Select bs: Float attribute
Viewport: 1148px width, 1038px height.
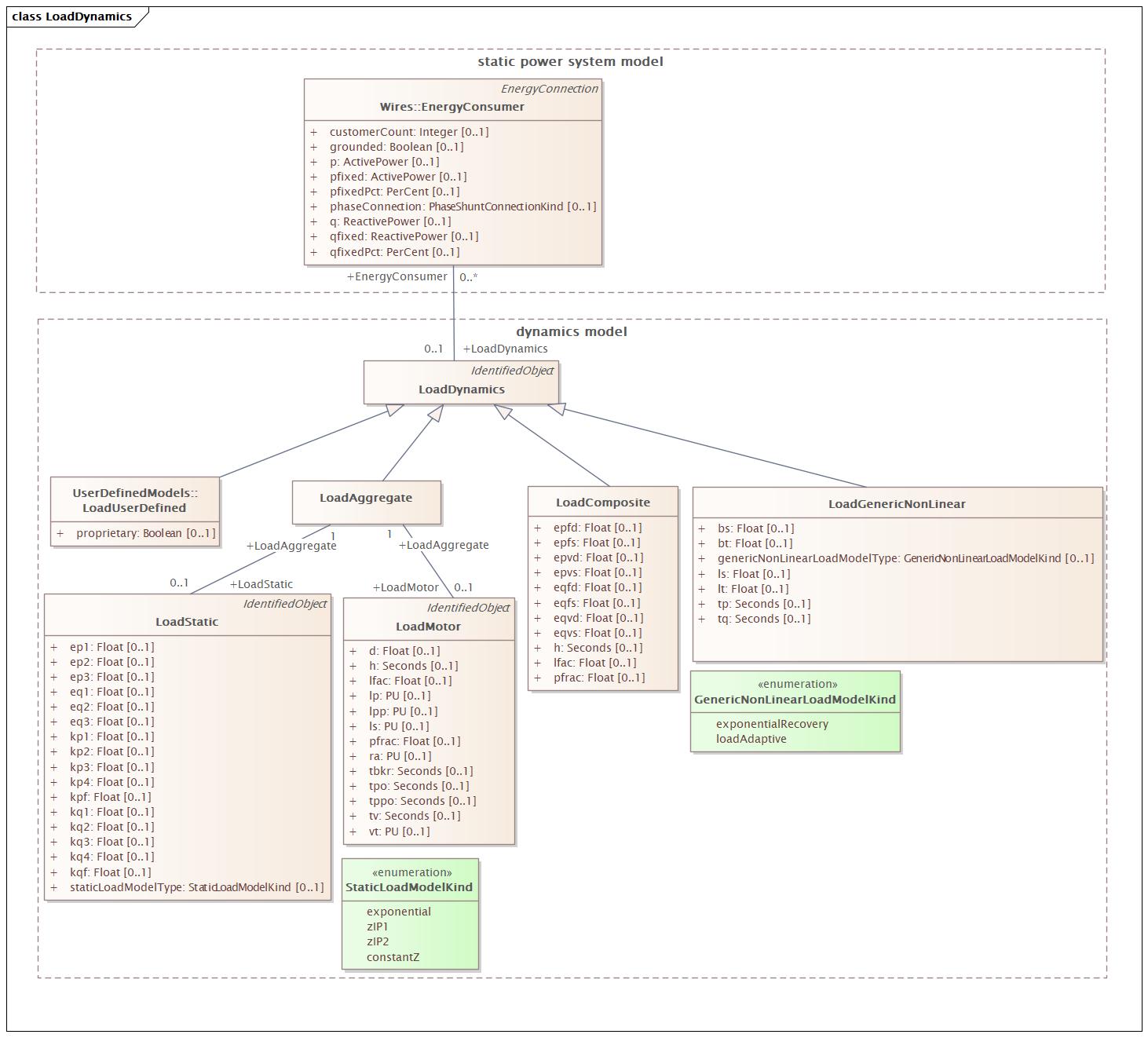pyautogui.click(x=755, y=528)
